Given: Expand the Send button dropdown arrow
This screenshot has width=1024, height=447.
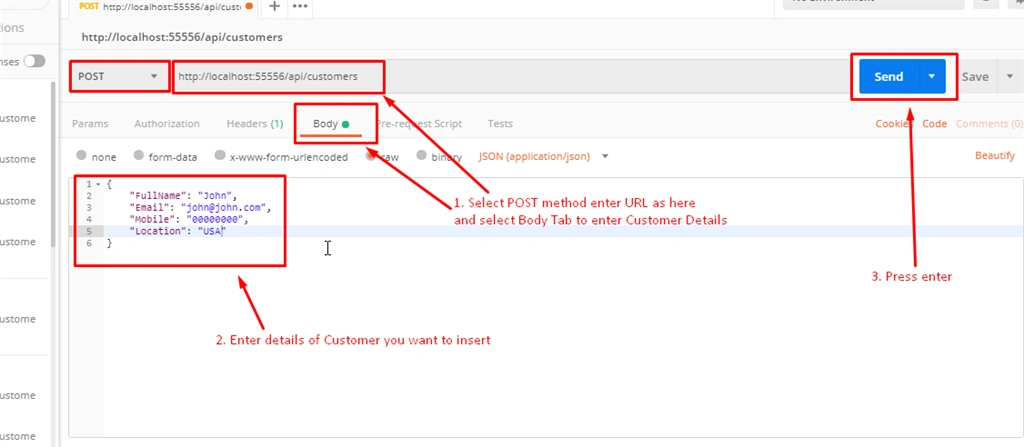Looking at the screenshot, I should (x=932, y=76).
